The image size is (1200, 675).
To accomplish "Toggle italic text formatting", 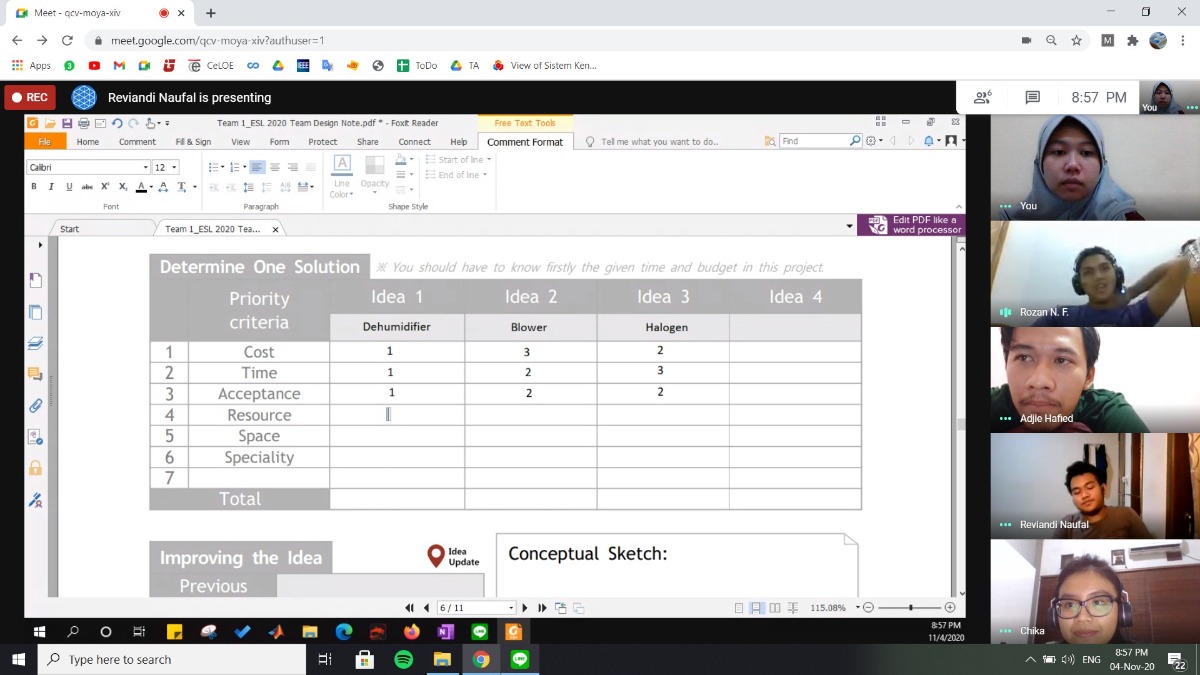I will pos(54,186).
